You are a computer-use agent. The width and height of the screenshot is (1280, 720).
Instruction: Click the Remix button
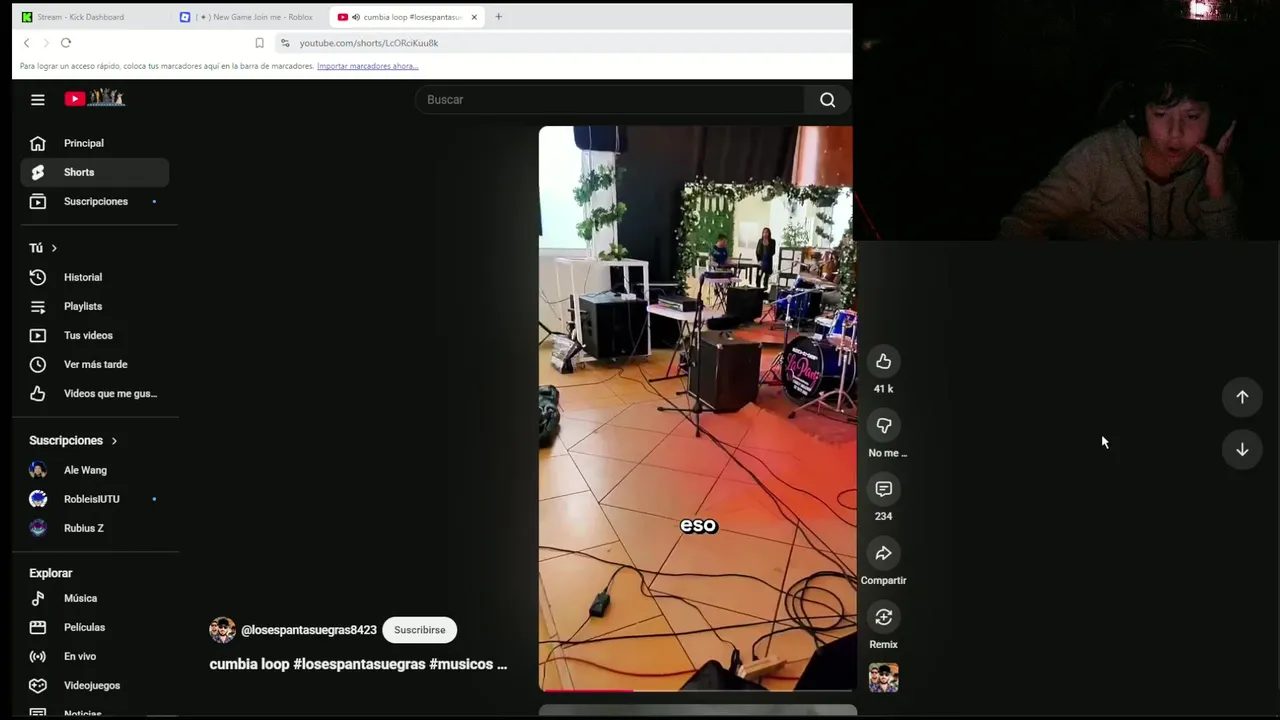[x=883, y=617]
